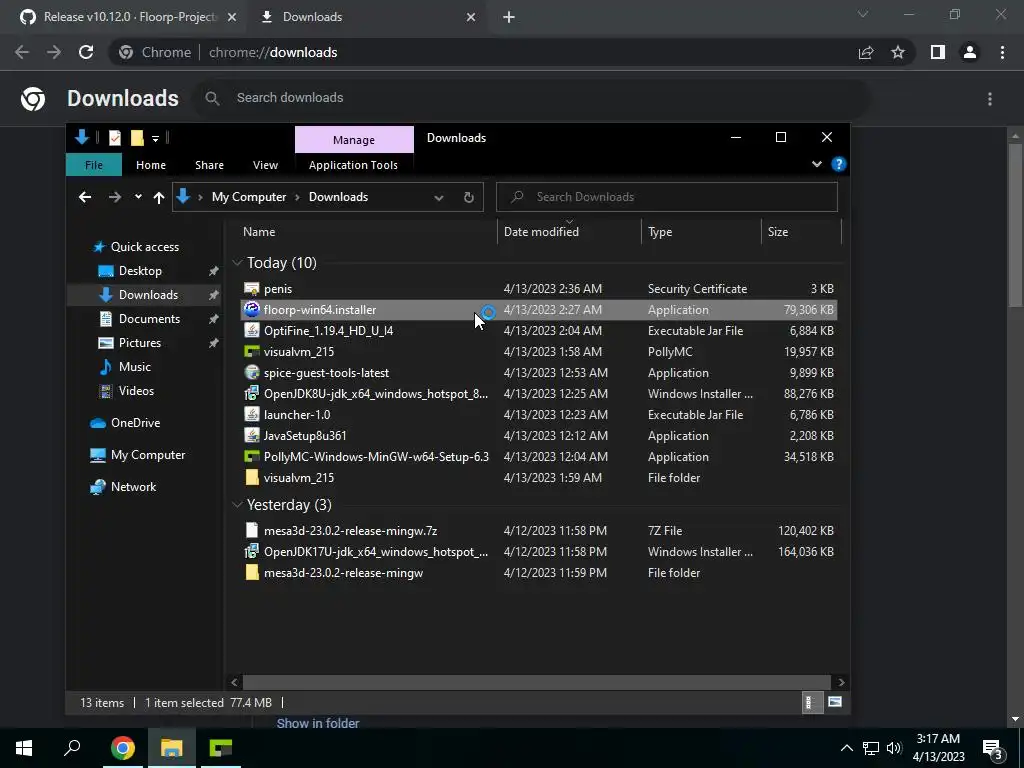Open the Application Tools ribbon tab
The width and height of the screenshot is (1024, 768).
[353, 165]
